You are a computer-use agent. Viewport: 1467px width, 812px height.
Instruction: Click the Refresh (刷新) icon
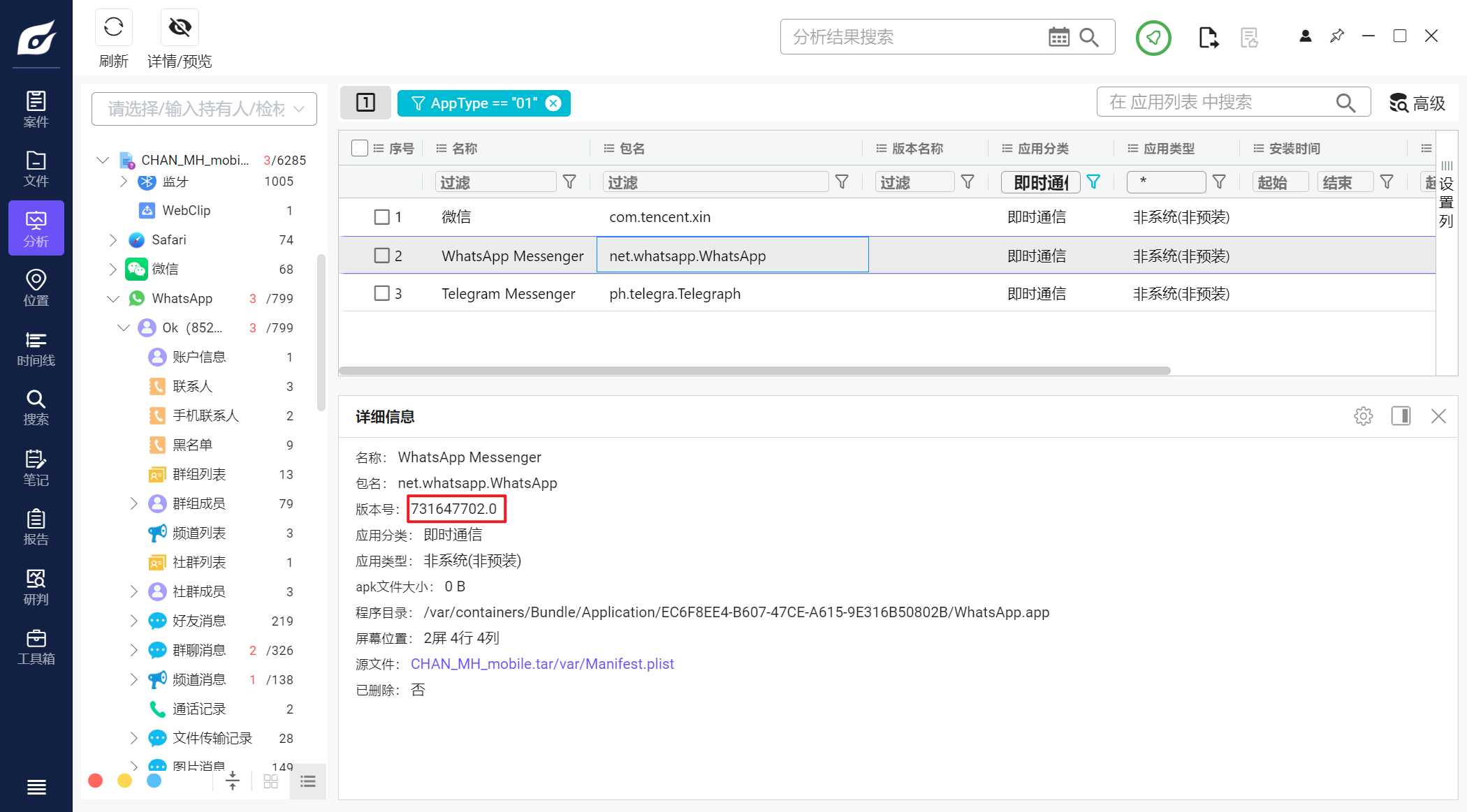[113, 28]
